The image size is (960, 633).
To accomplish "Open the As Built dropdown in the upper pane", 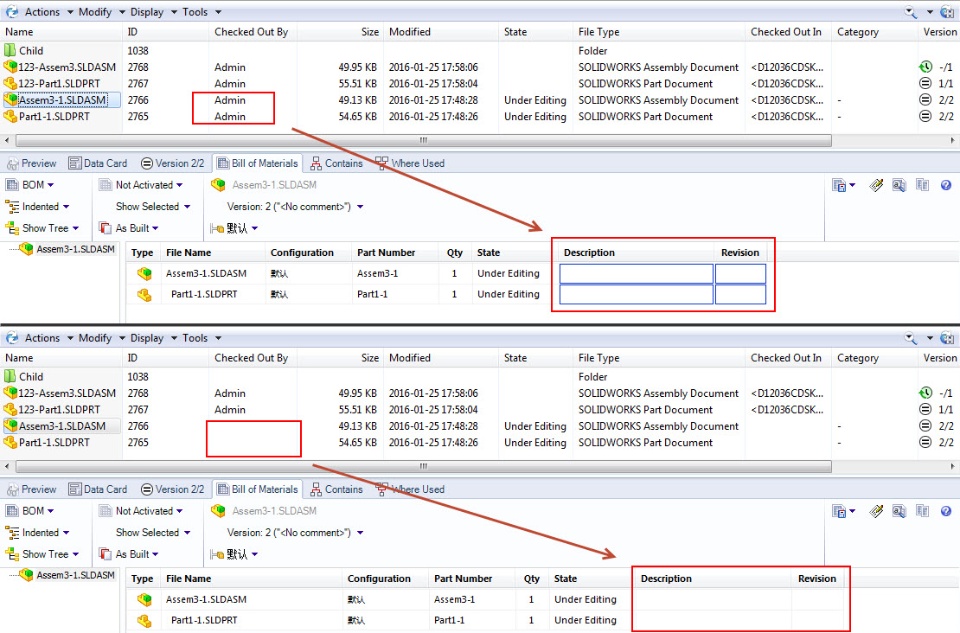I will (x=129, y=228).
